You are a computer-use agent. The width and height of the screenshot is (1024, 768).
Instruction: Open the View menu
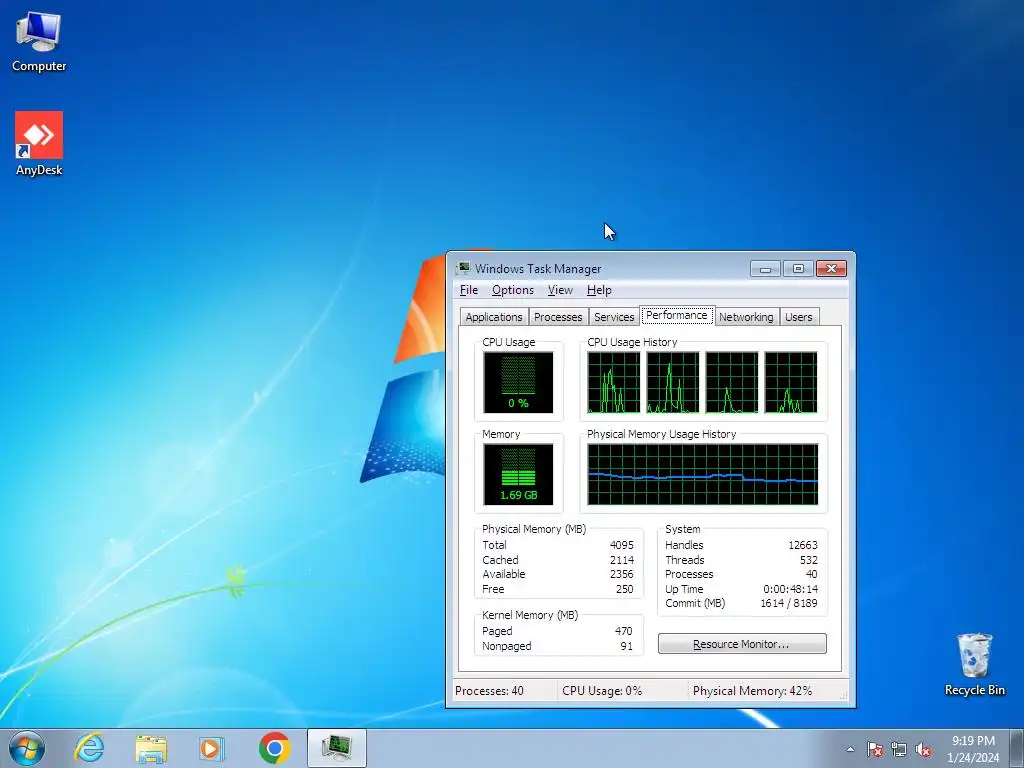[x=560, y=290]
